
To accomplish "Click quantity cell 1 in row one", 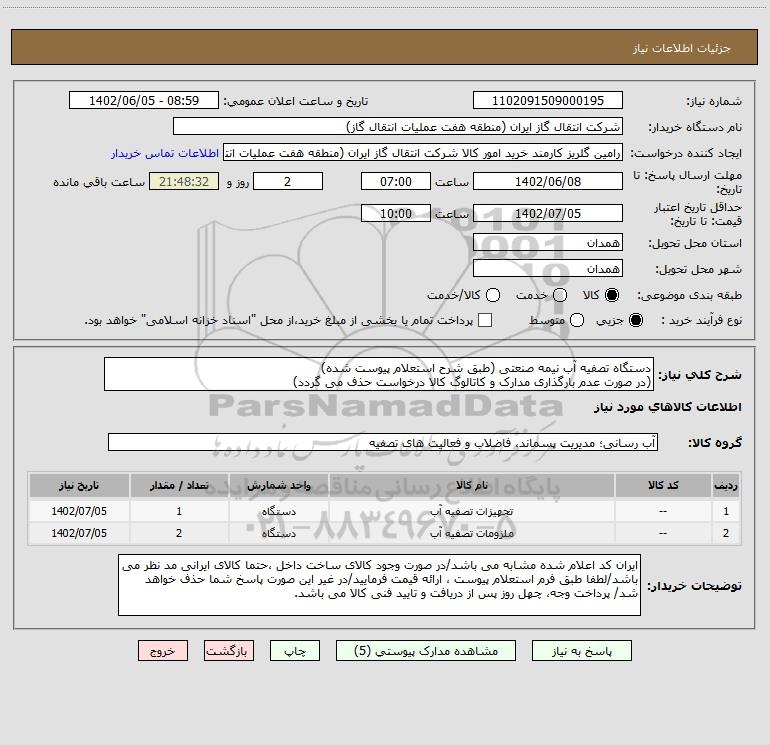I will (x=179, y=511).
